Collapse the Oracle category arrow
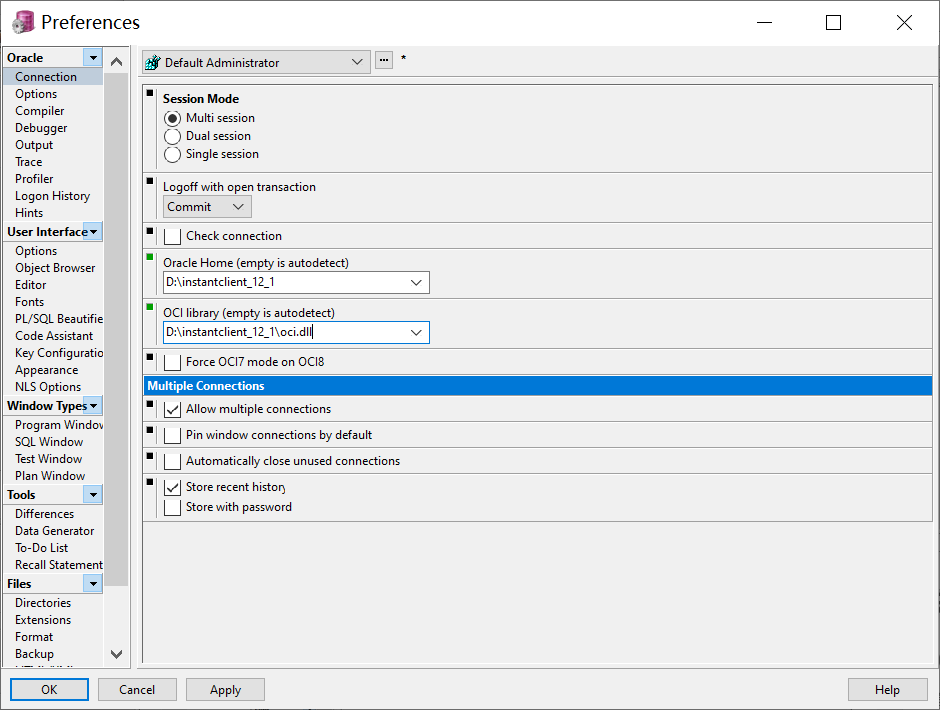The width and height of the screenshot is (940, 710). pos(93,58)
